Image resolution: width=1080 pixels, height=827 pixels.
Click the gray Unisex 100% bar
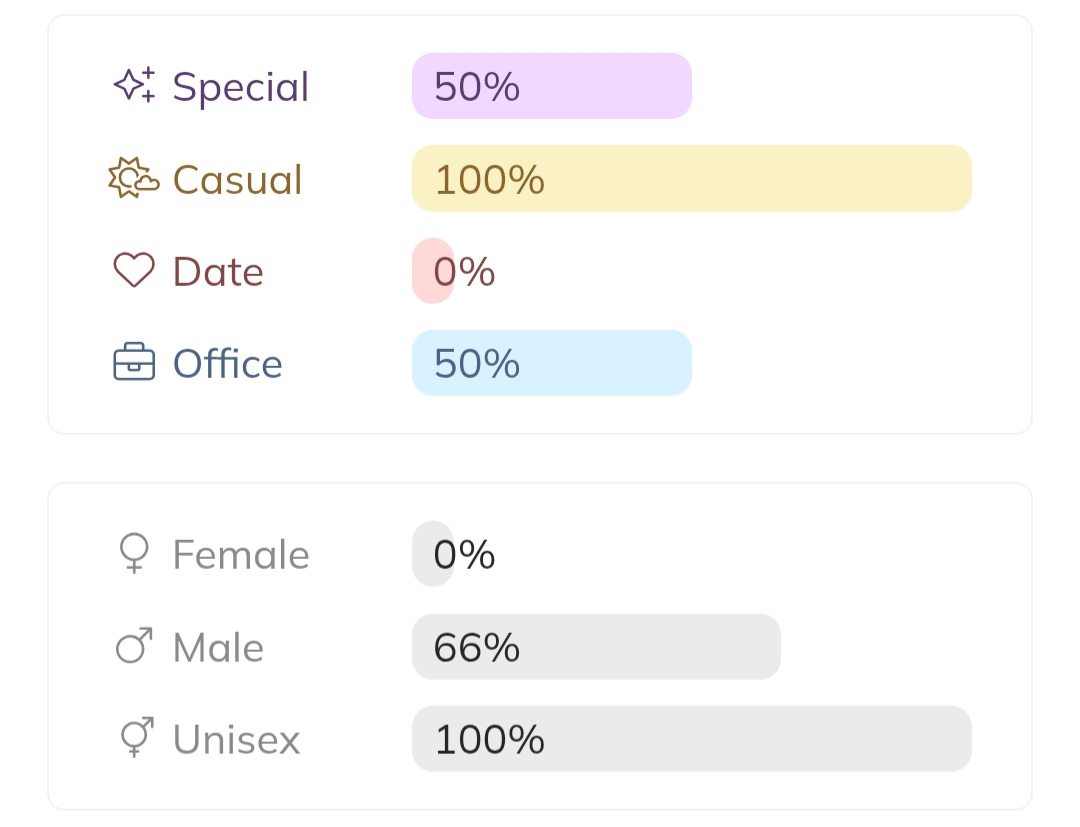click(x=691, y=739)
